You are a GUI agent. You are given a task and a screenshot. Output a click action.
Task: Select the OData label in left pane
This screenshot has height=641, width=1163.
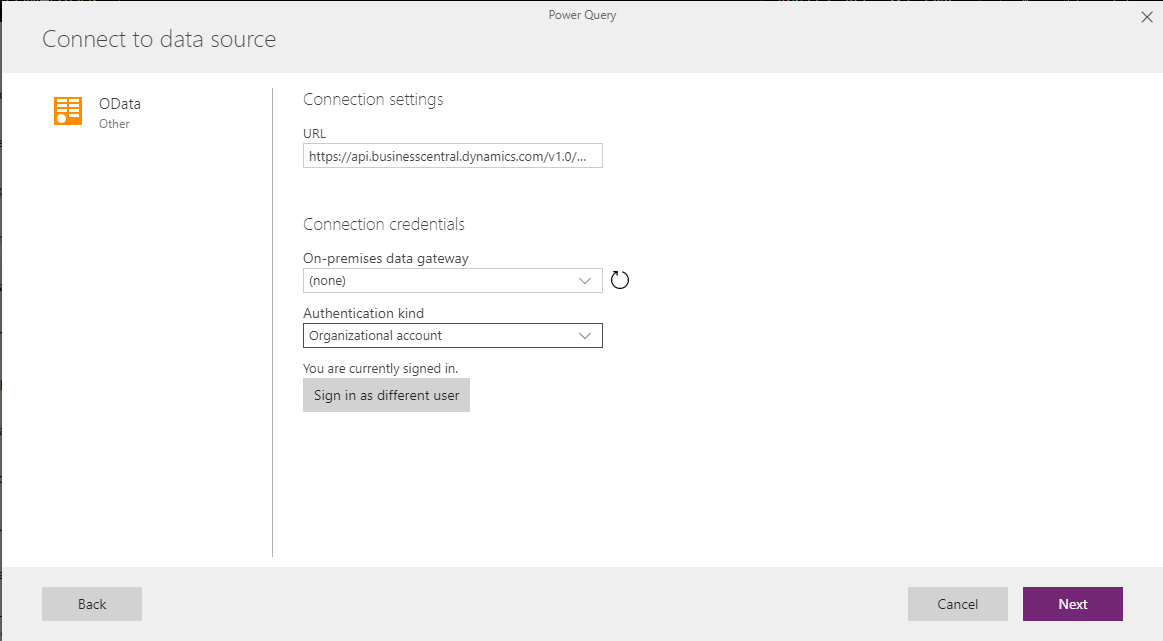(x=120, y=104)
